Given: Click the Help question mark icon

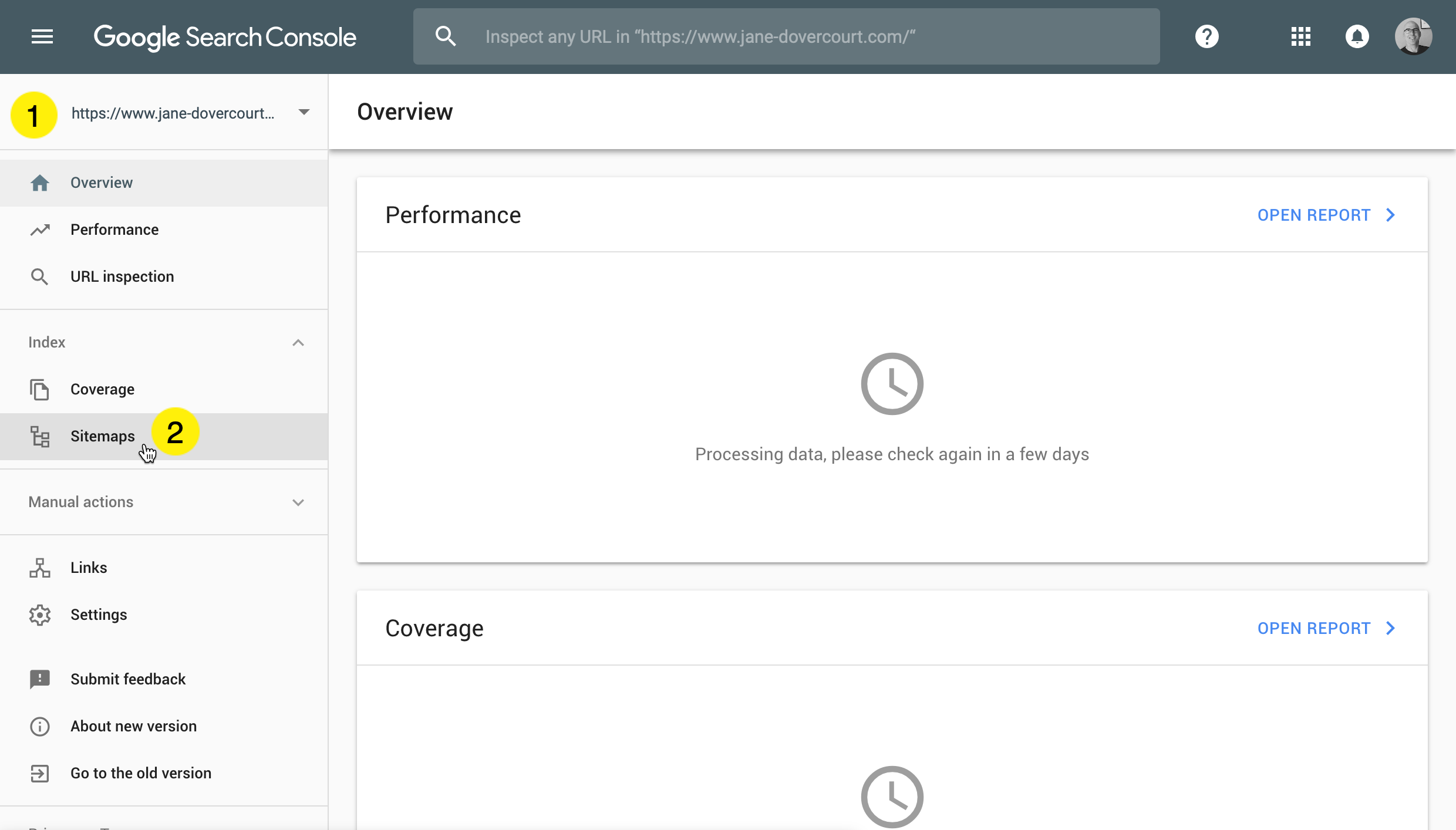Looking at the screenshot, I should [1206, 37].
